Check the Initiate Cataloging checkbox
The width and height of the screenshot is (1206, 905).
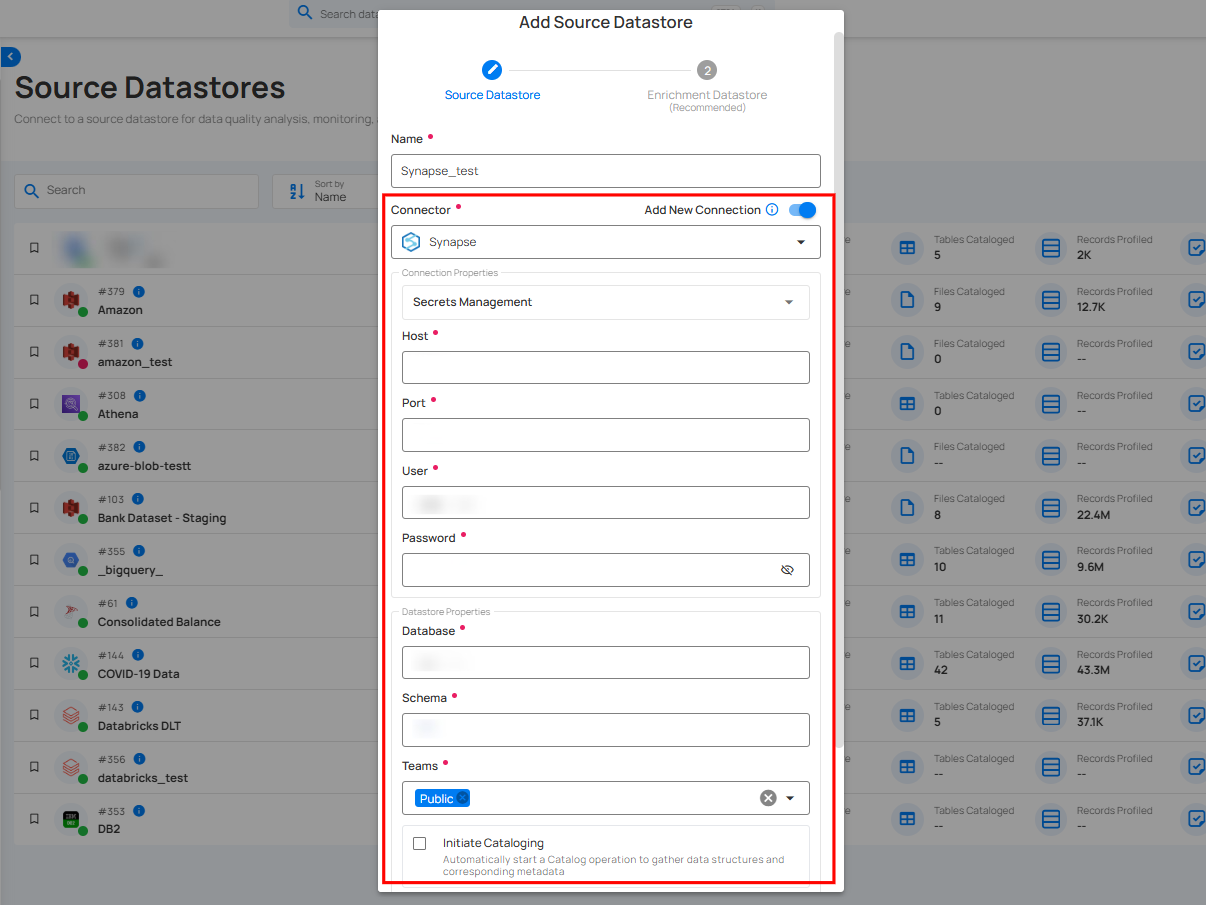click(x=420, y=843)
